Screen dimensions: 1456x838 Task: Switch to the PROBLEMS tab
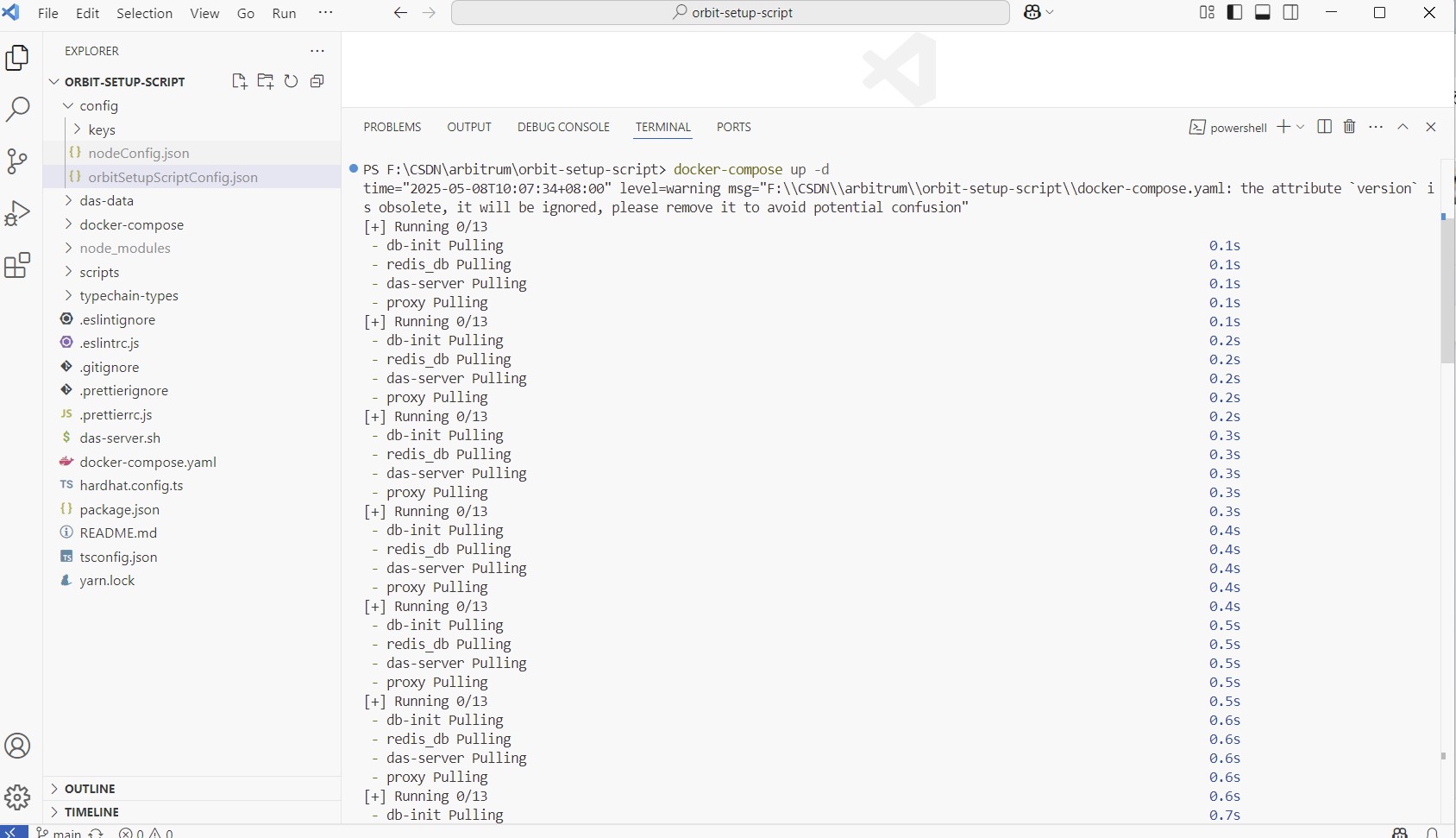point(392,127)
